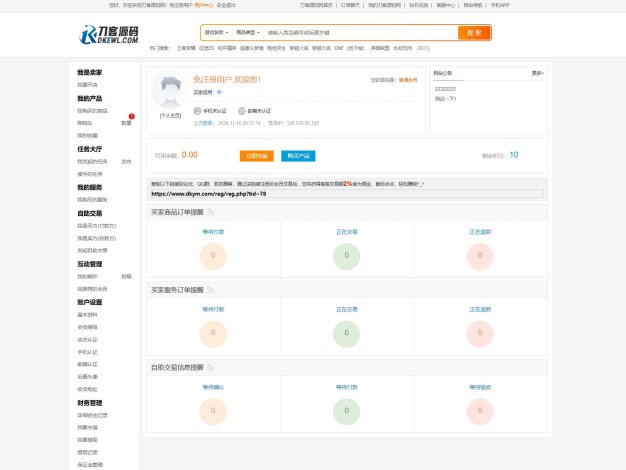Open green 0 counter under 自助交易 等待付款
The image size is (626, 470).
(347, 411)
